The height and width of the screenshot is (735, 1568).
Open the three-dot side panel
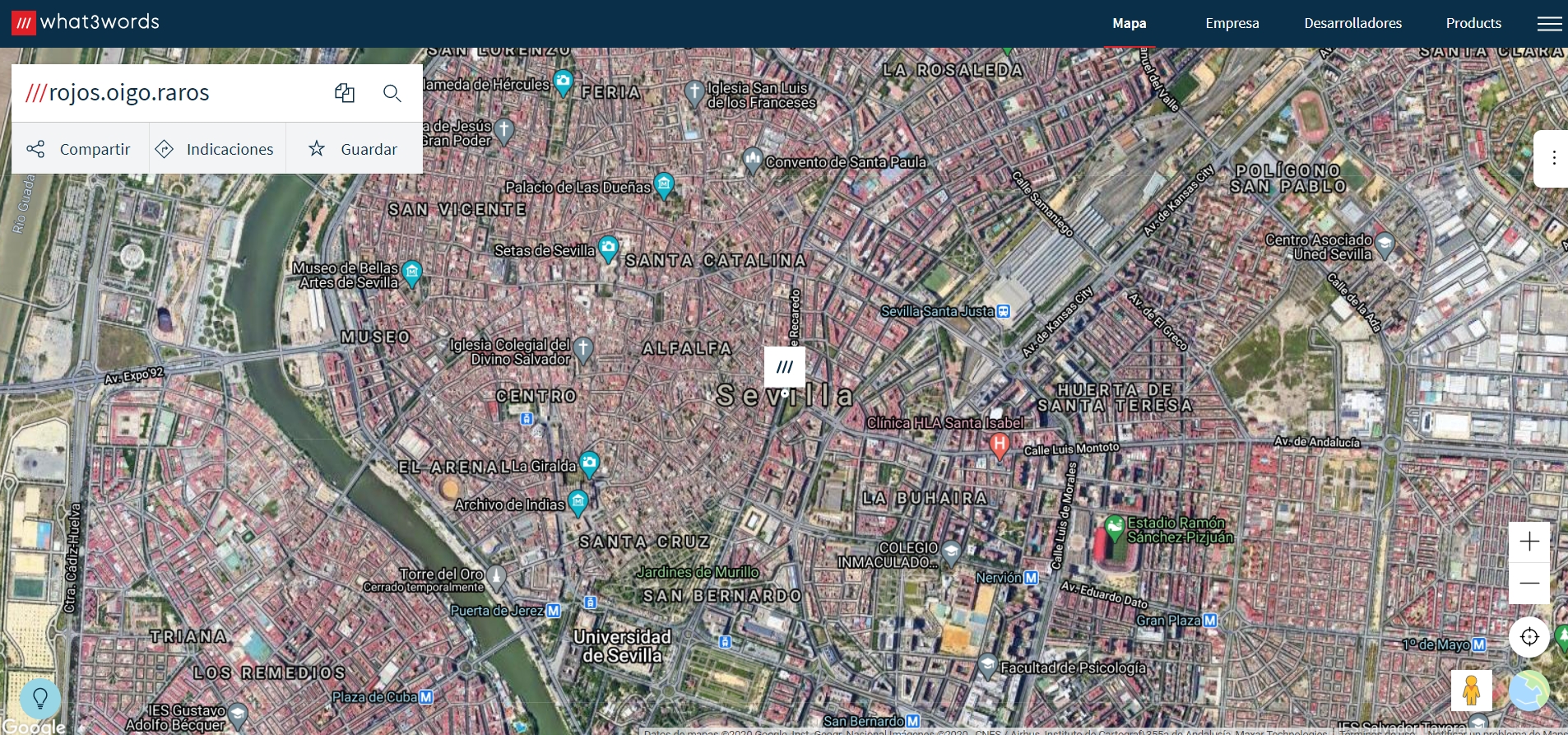coord(1553,158)
